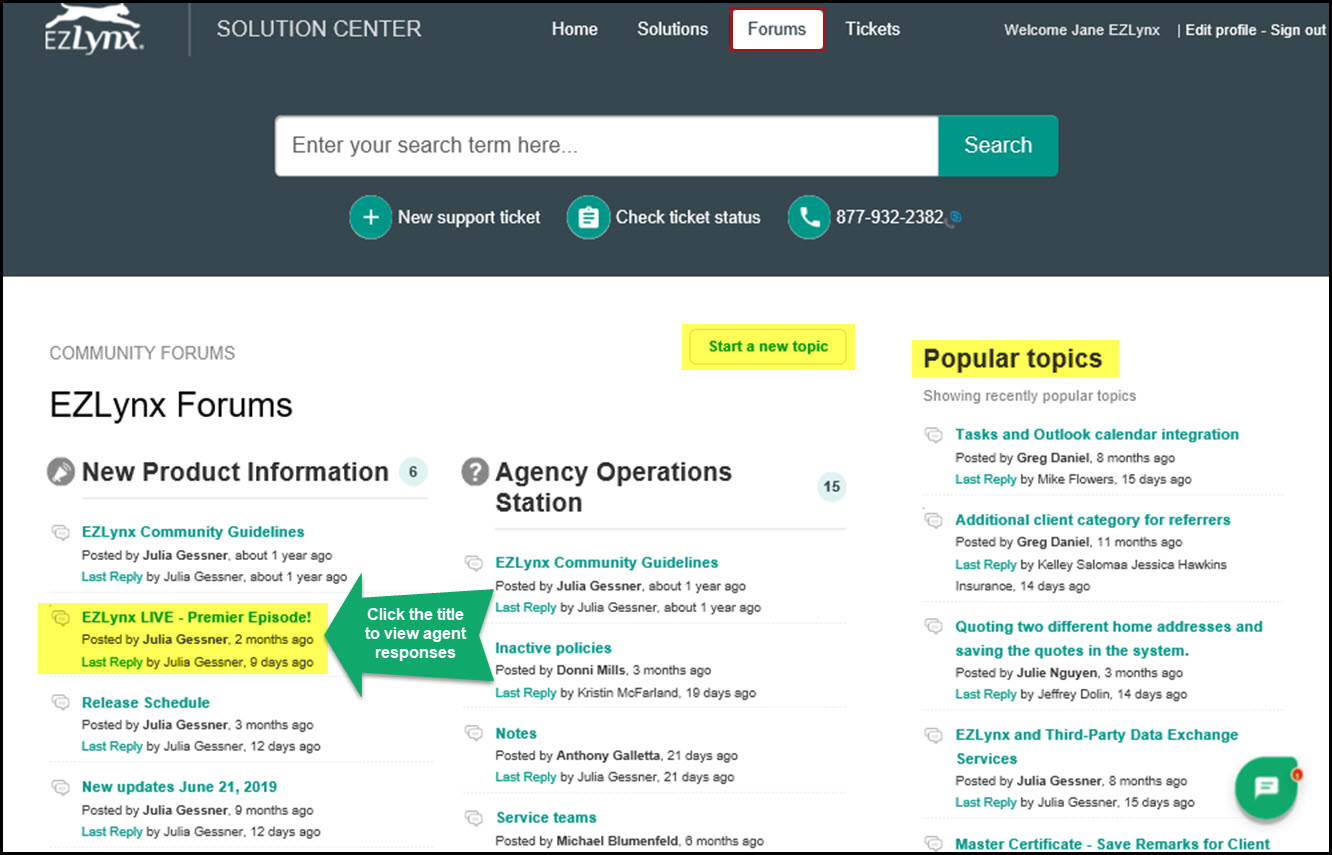Open the Inactive policies topic
The image size is (1332, 855).
[554, 648]
